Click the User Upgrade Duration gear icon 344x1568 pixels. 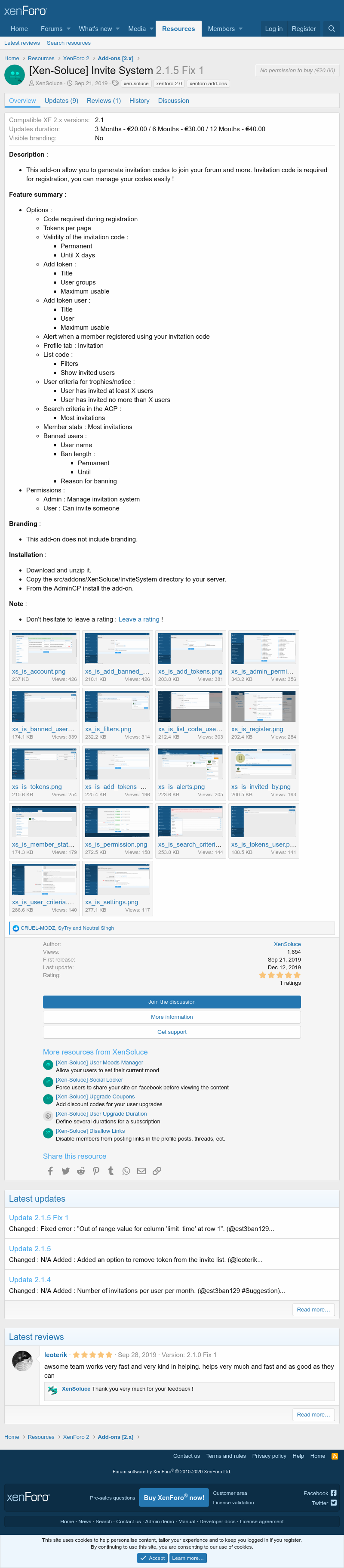[48, 1116]
